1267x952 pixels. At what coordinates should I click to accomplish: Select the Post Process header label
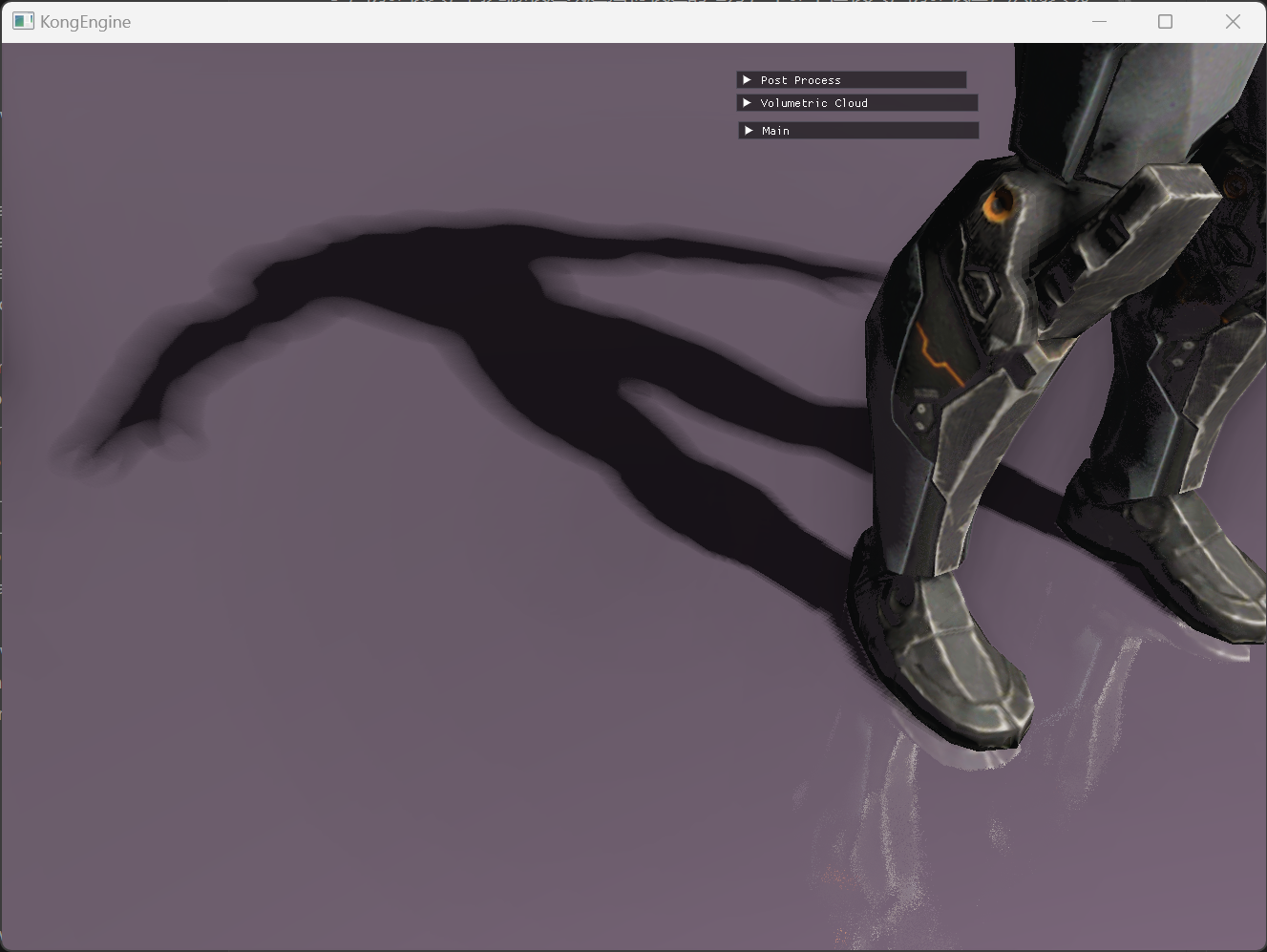point(800,80)
